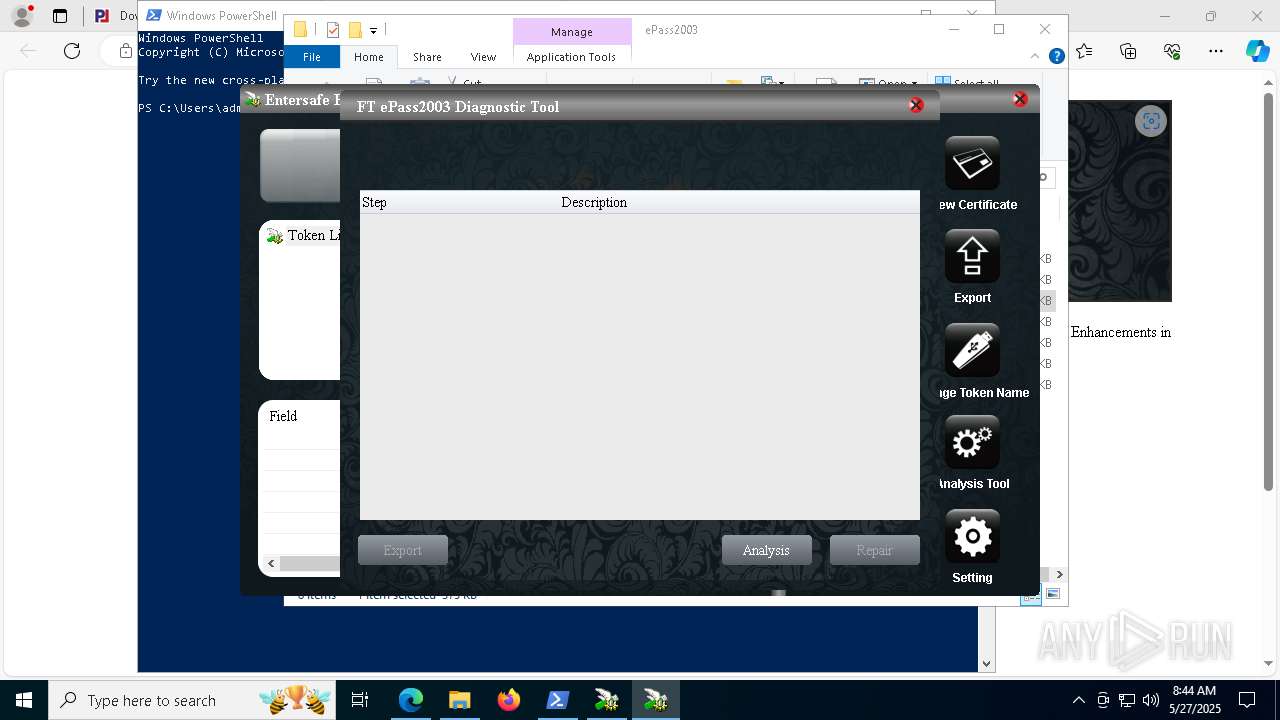The width and height of the screenshot is (1280, 720).
Task: Open the View Certificate card icon
Action: click(972, 163)
